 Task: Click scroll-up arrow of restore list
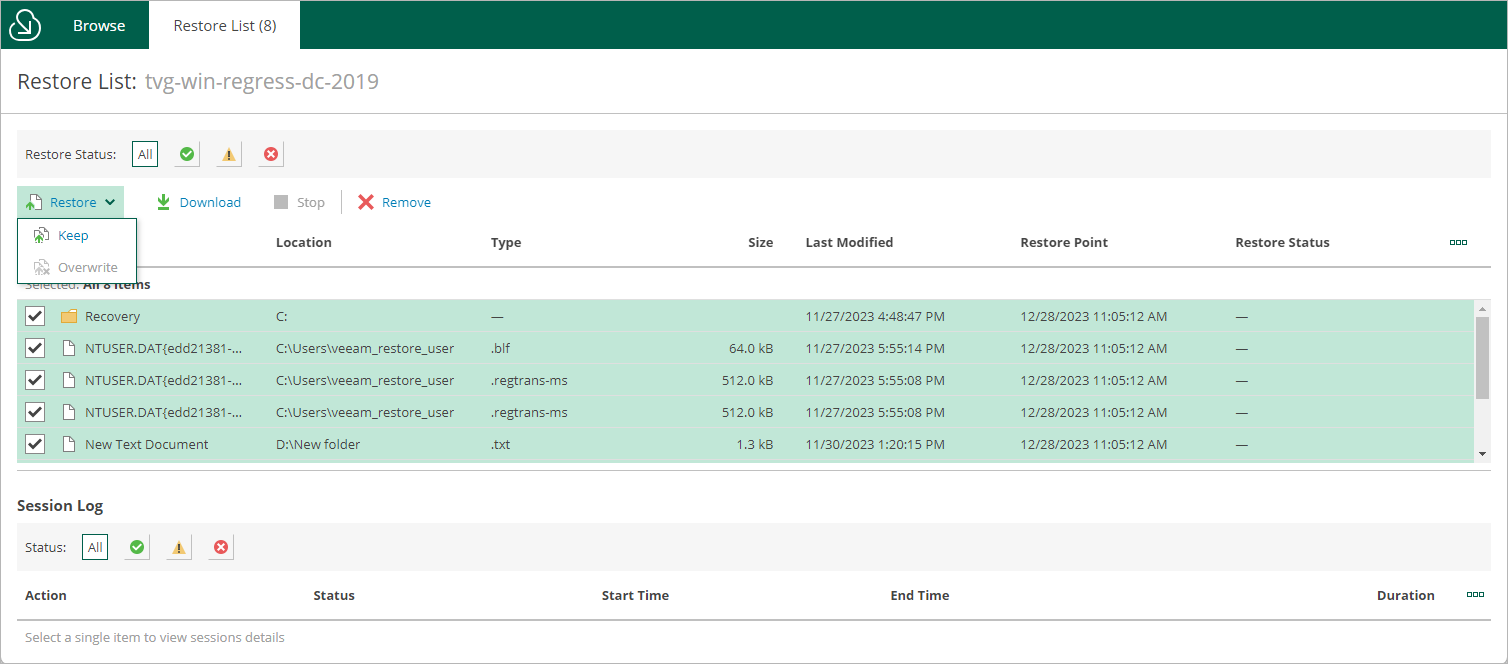1482,308
